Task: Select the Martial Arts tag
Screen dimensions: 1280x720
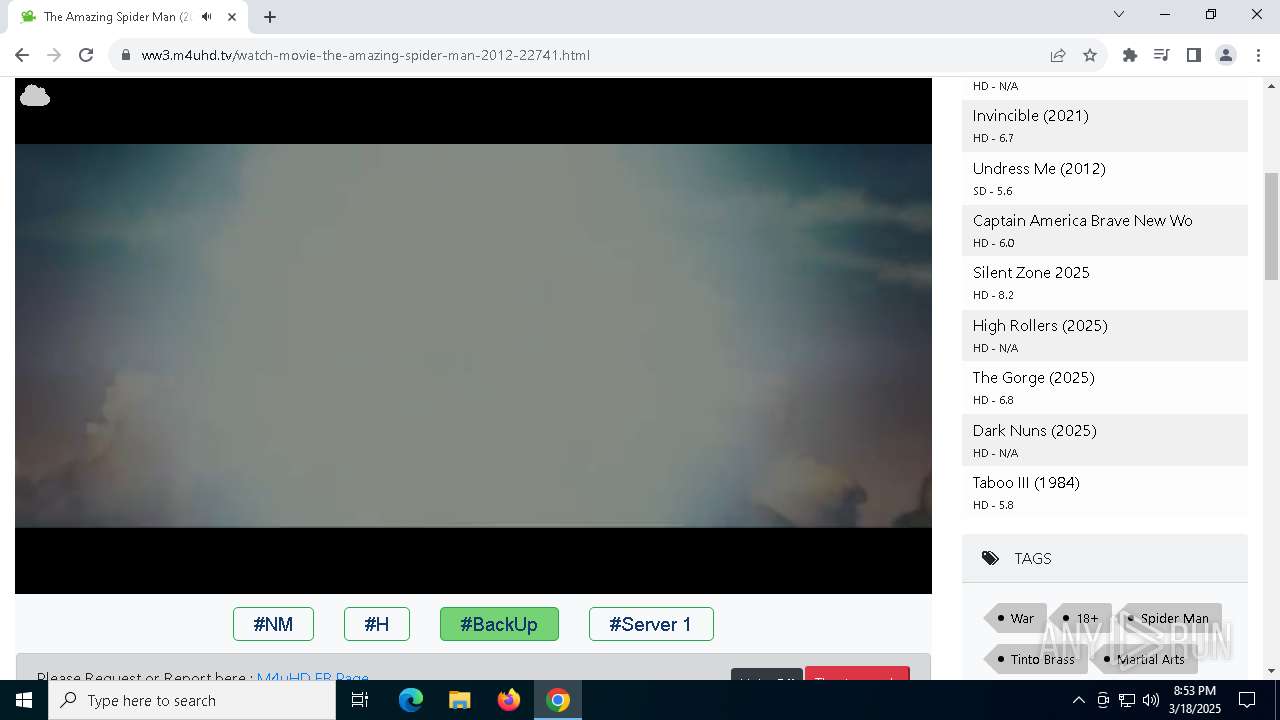Action: point(1146,659)
